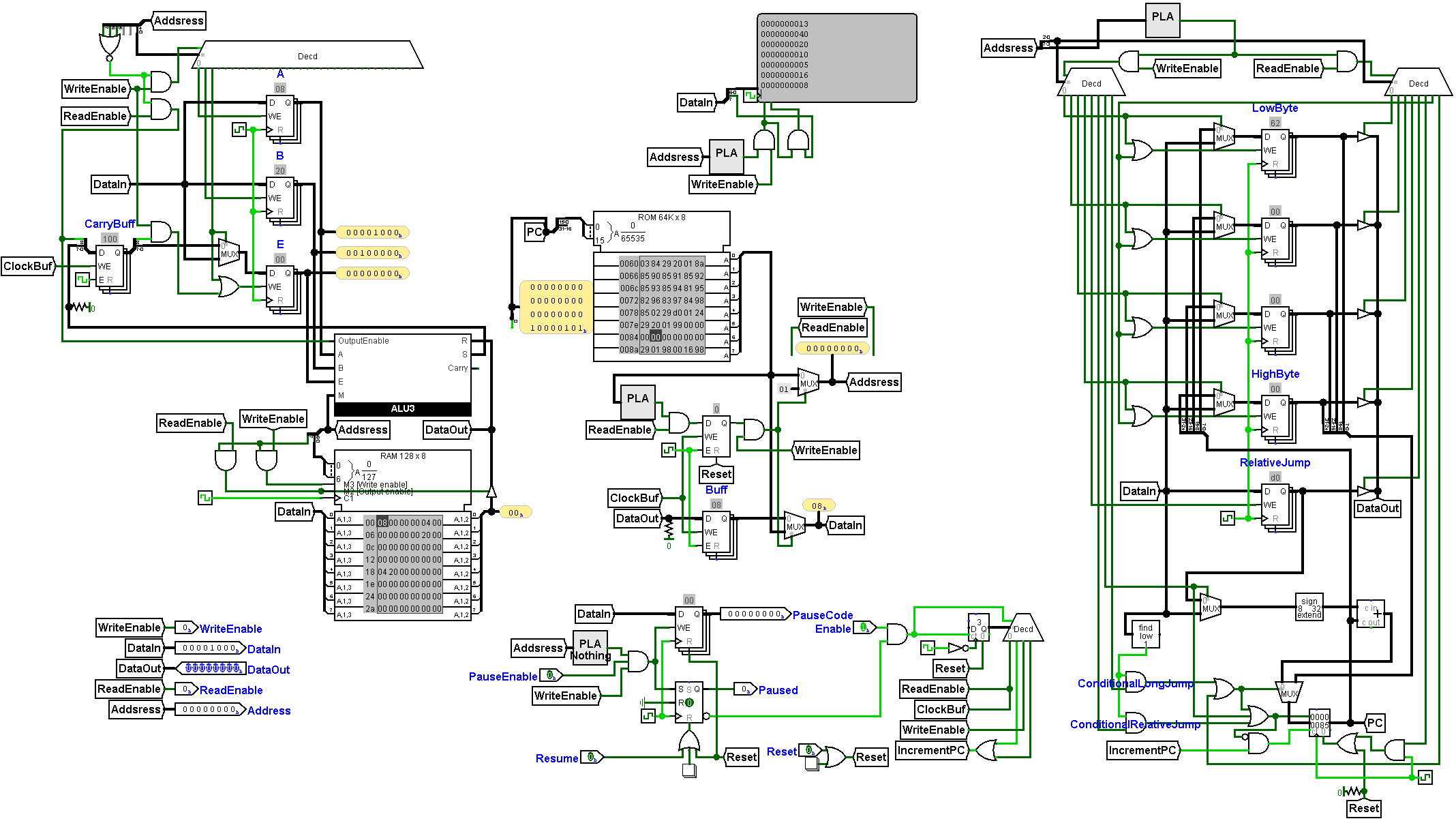Select the sign extend component
Viewport: 1456px width, 821px height.
pyautogui.click(x=1309, y=608)
